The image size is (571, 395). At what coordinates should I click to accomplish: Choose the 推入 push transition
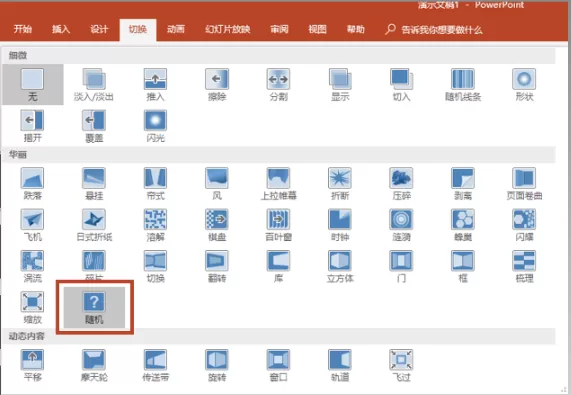pos(155,84)
